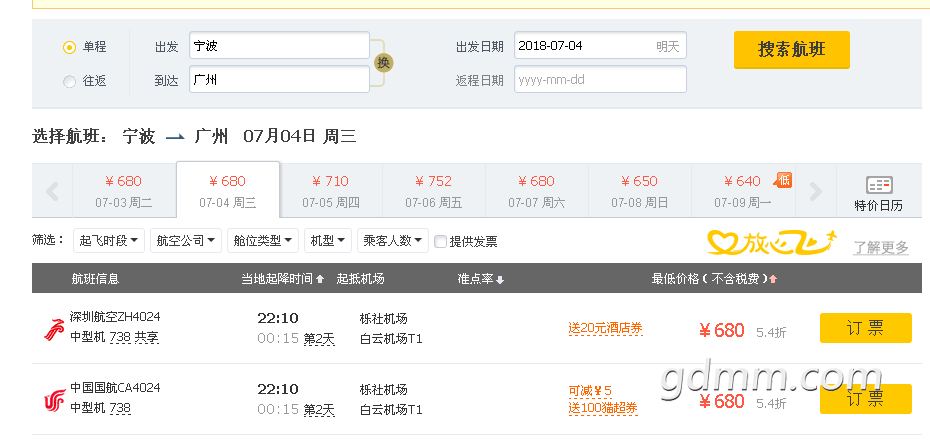This screenshot has height=440, width=930.
Task: Sort by 当地起降时间 arrow
Action: click(320, 279)
